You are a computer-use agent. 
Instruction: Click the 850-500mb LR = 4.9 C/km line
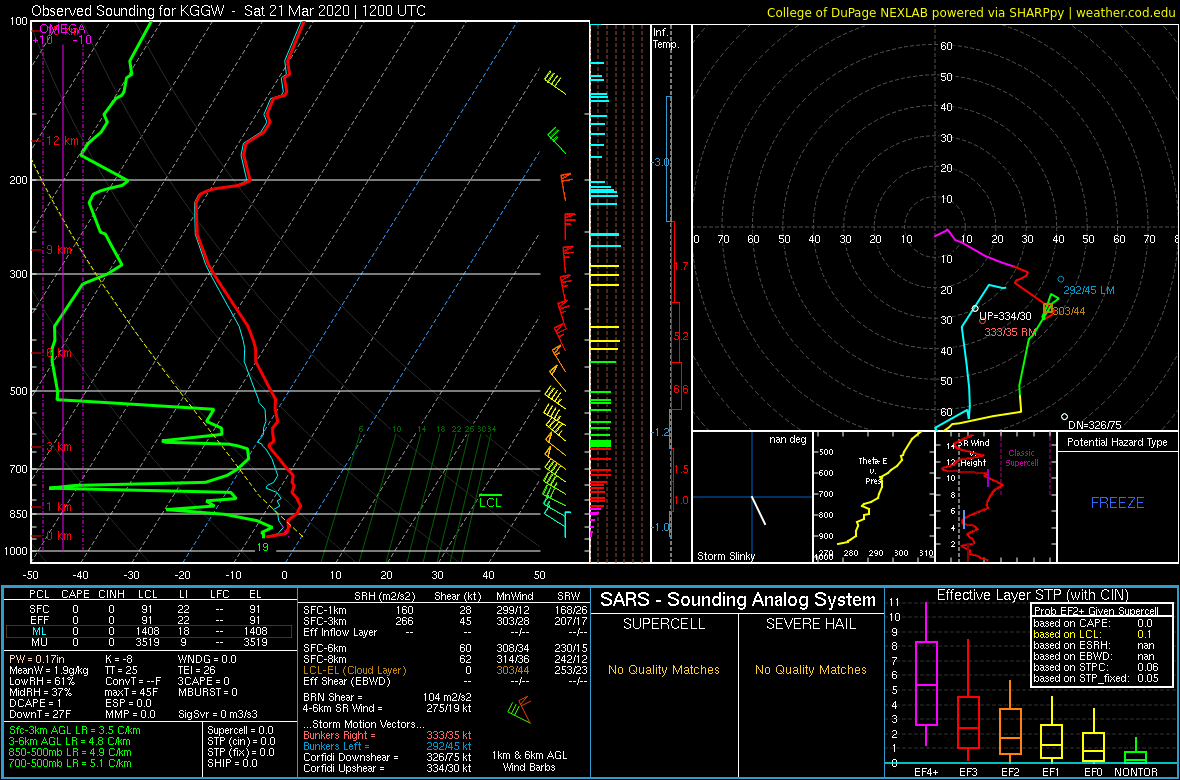[71, 752]
